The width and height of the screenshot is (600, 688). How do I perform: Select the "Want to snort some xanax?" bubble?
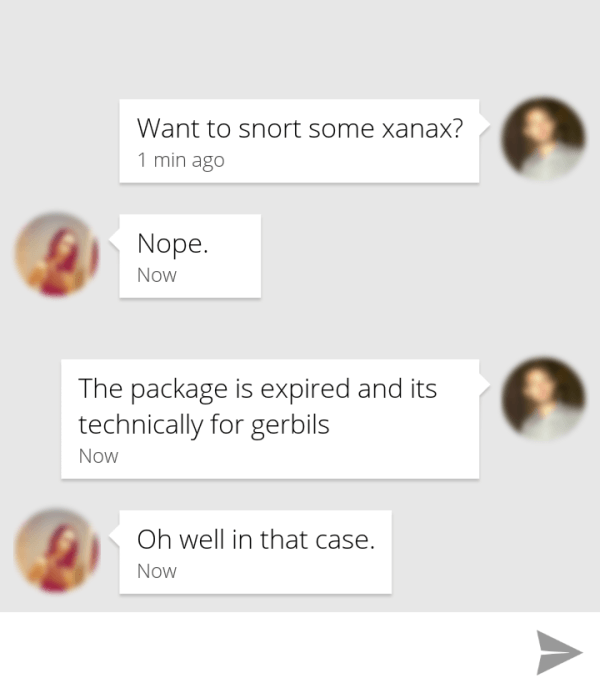pos(299,141)
